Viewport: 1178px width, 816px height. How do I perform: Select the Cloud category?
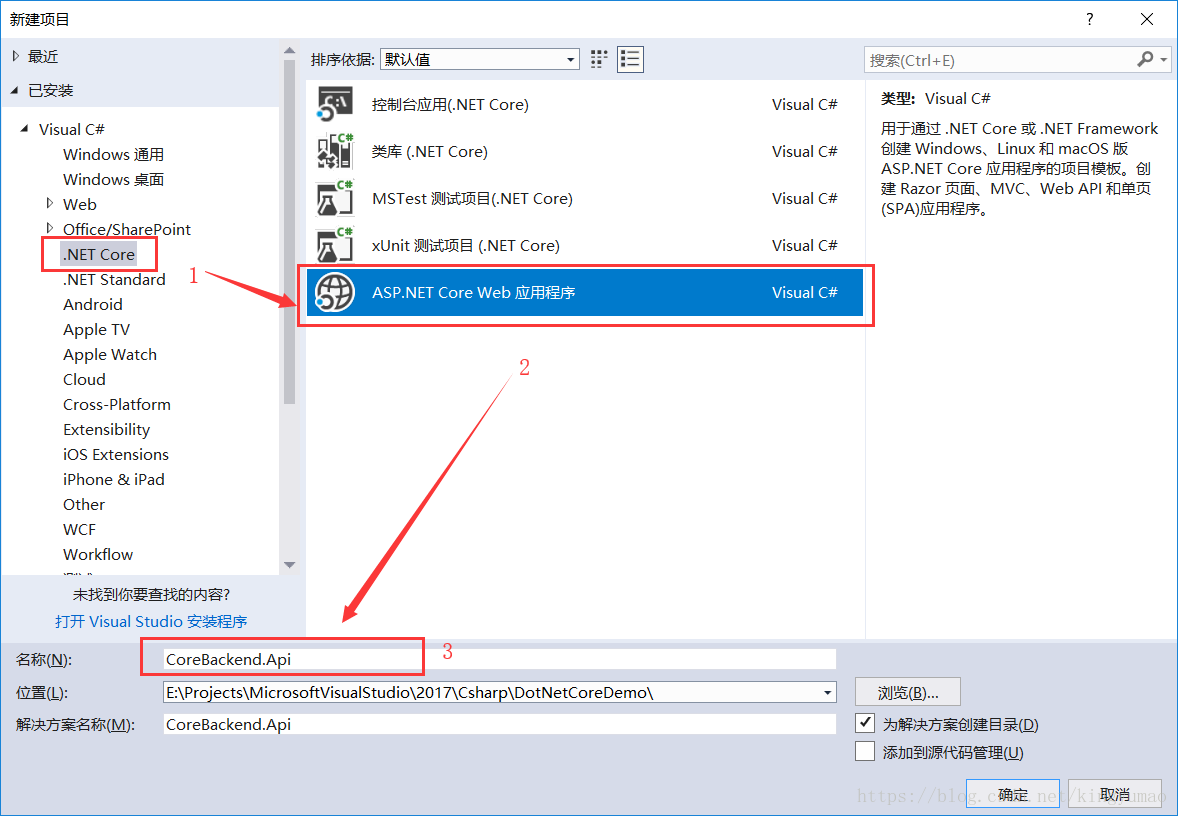(x=84, y=379)
